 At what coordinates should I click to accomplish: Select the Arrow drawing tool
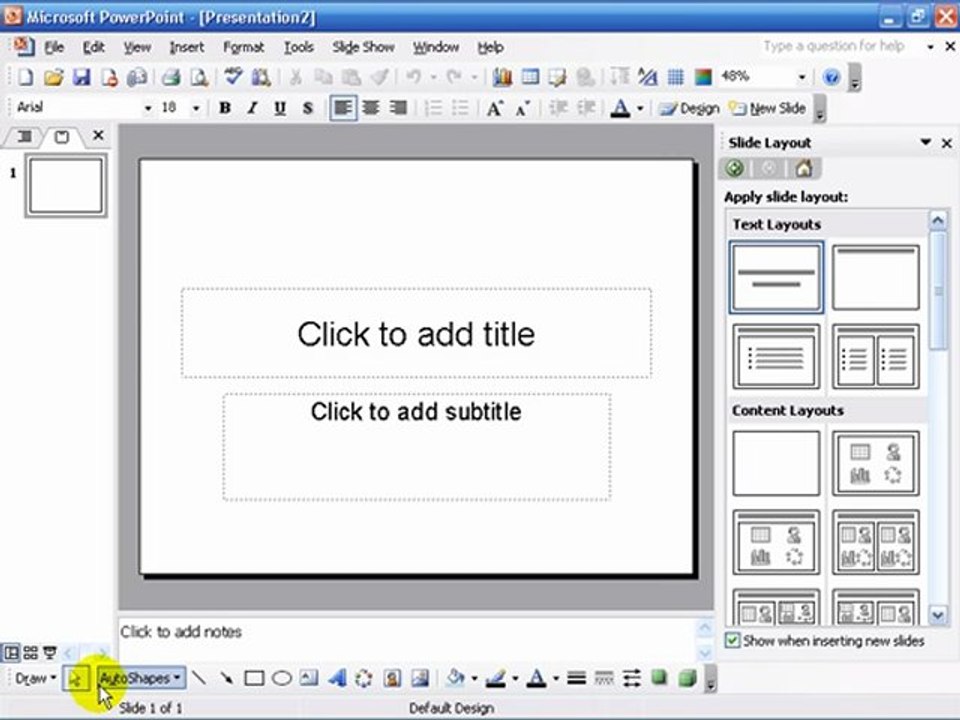click(x=227, y=678)
